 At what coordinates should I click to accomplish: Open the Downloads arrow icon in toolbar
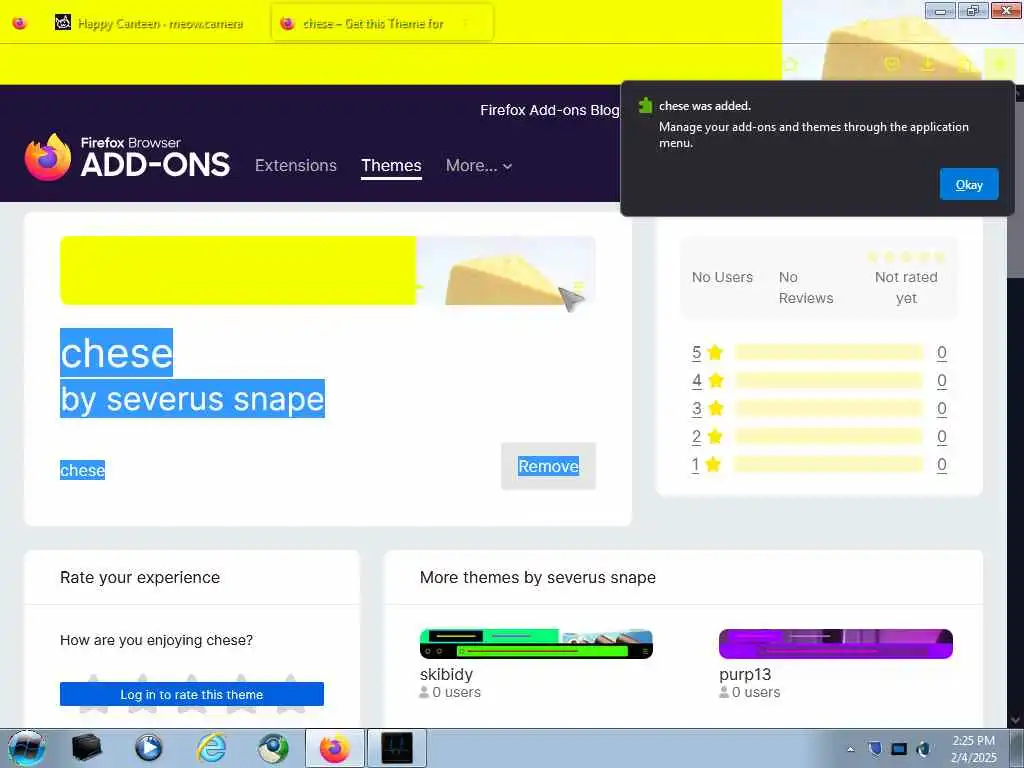pyautogui.click(x=927, y=63)
